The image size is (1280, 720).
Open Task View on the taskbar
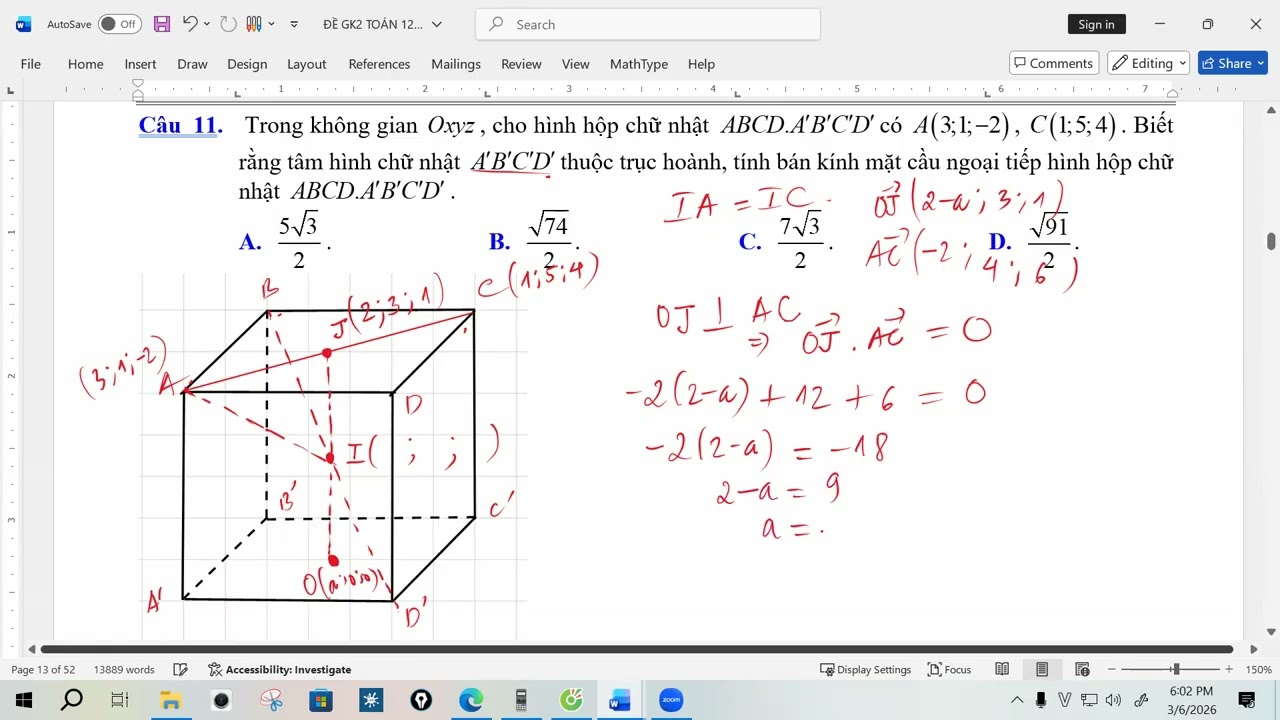[x=120, y=700]
